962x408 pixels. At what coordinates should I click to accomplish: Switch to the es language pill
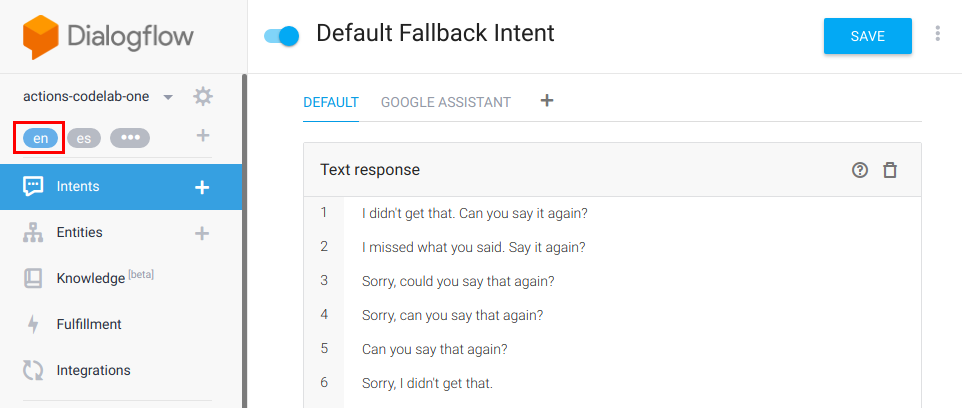pyautogui.click(x=84, y=138)
